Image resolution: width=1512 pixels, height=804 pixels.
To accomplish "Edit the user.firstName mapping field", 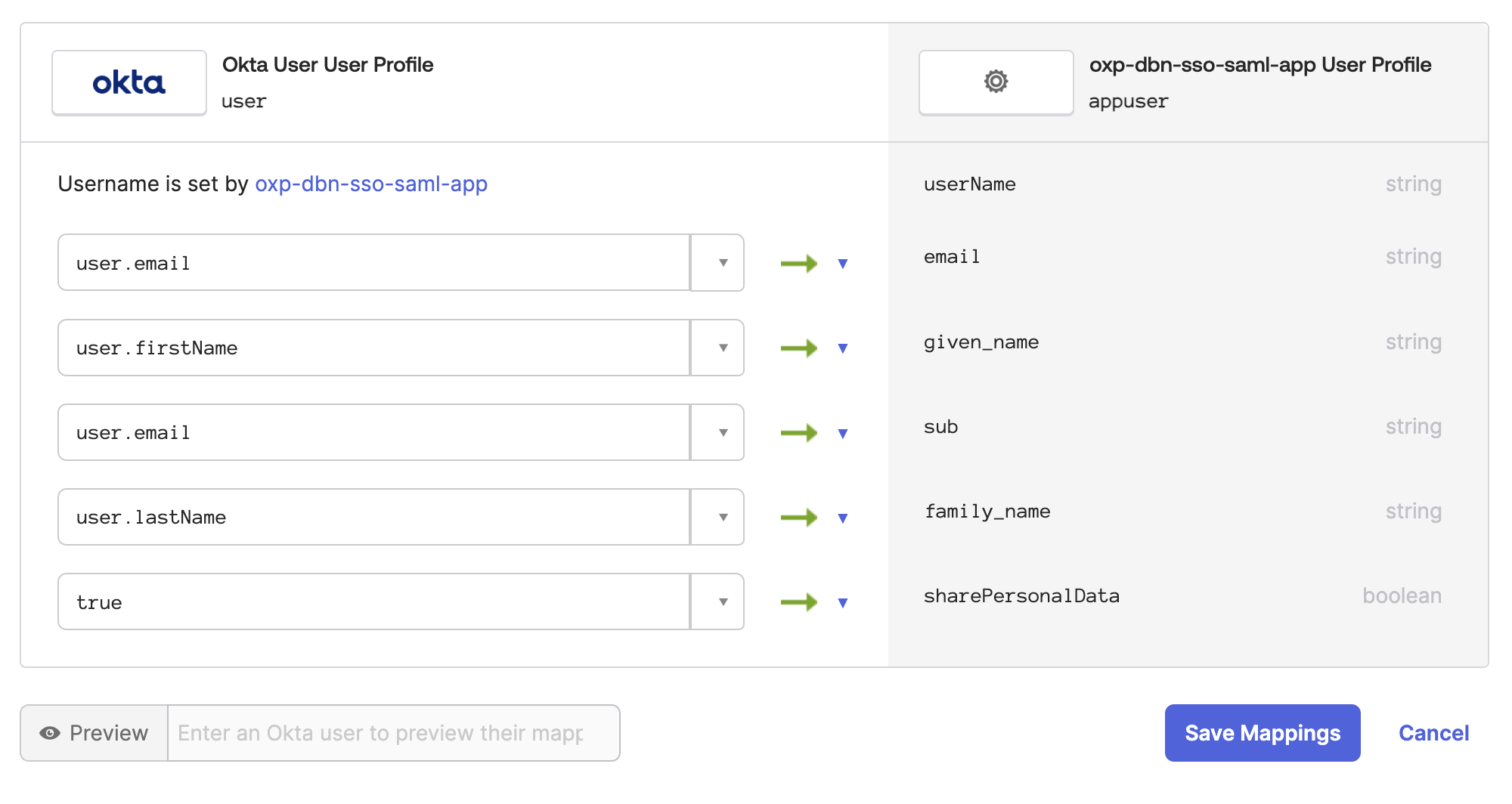I will [374, 348].
